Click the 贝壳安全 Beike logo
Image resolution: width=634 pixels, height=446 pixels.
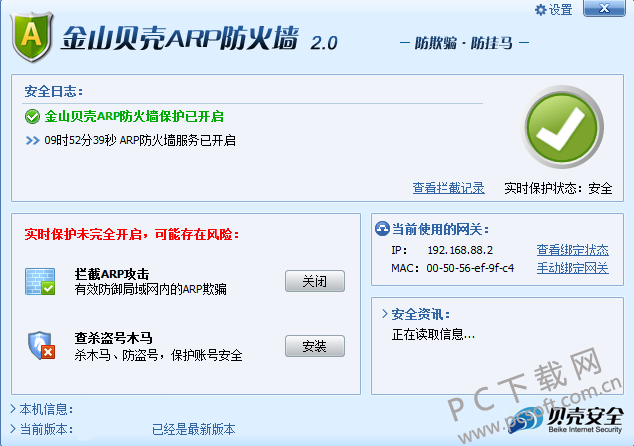click(x=565, y=420)
